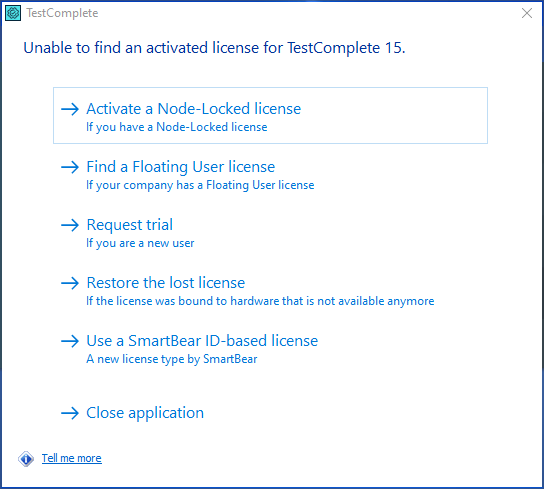The height and width of the screenshot is (489, 544).
Task: Click the 'A new license type by SmartBear' description
Action: (x=172, y=359)
